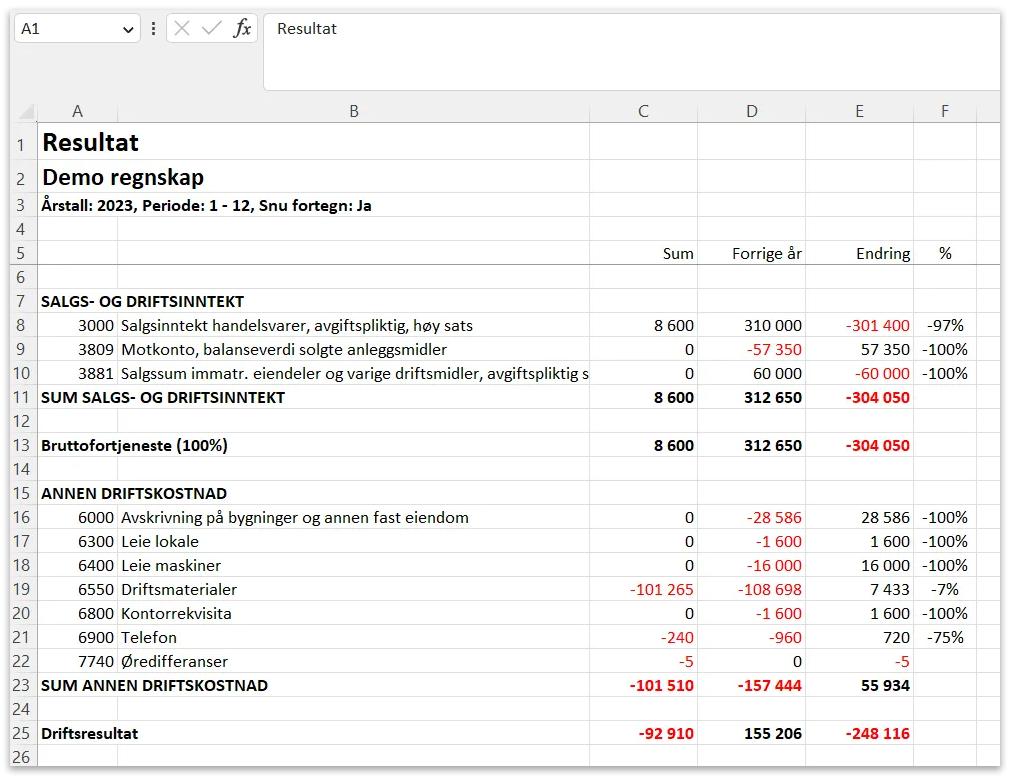Click the Resultat title cell

click(x=90, y=143)
